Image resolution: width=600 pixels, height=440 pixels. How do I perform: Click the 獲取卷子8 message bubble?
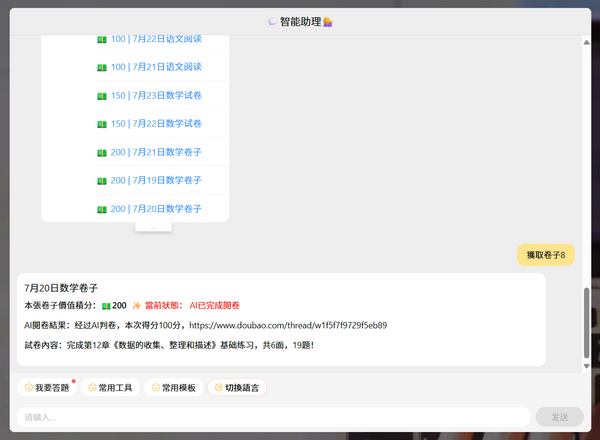point(546,255)
